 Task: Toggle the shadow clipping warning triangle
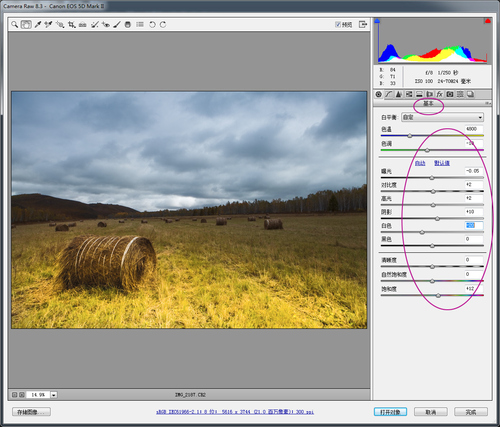click(377, 21)
